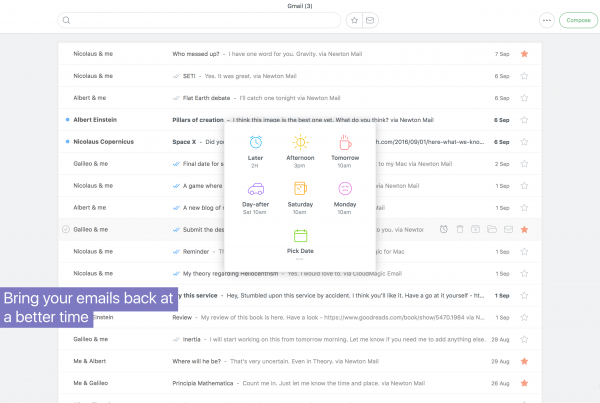Choose Monday 10am snooze option

pyautogui.click(x=345, y=198)
